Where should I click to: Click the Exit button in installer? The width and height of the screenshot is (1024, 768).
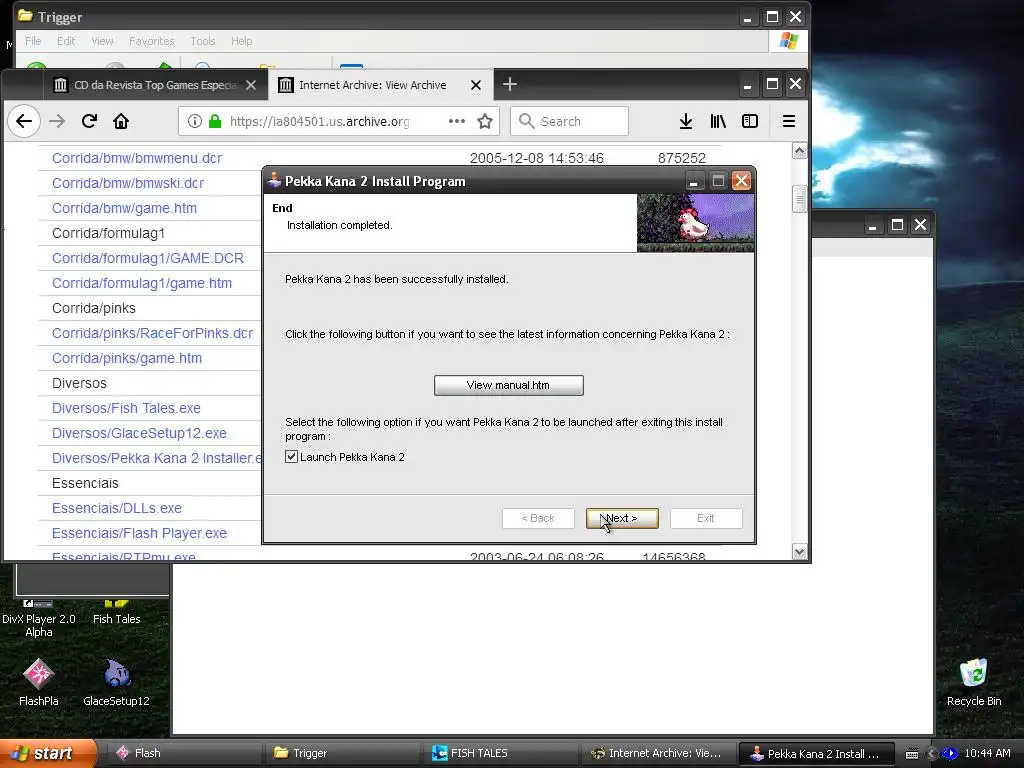point(706,519)
